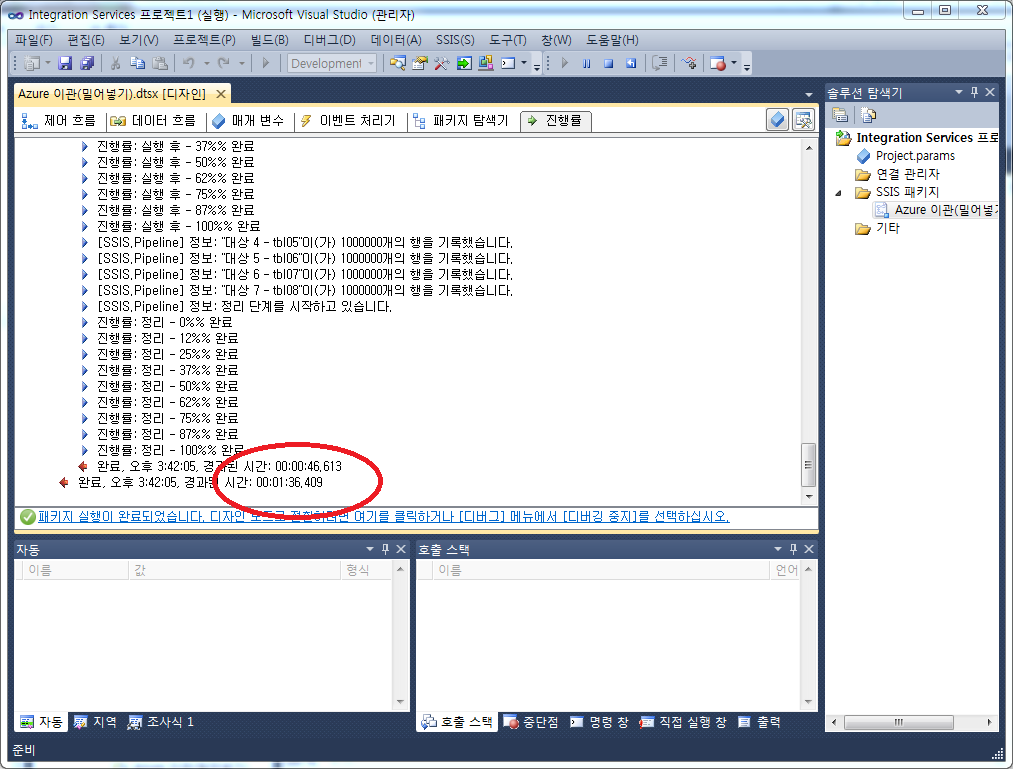Image resolution: width=1013 pixels, height=769 pixels.
Task: Open Solution Explorer from the toolbar
Action: (398, 63)
